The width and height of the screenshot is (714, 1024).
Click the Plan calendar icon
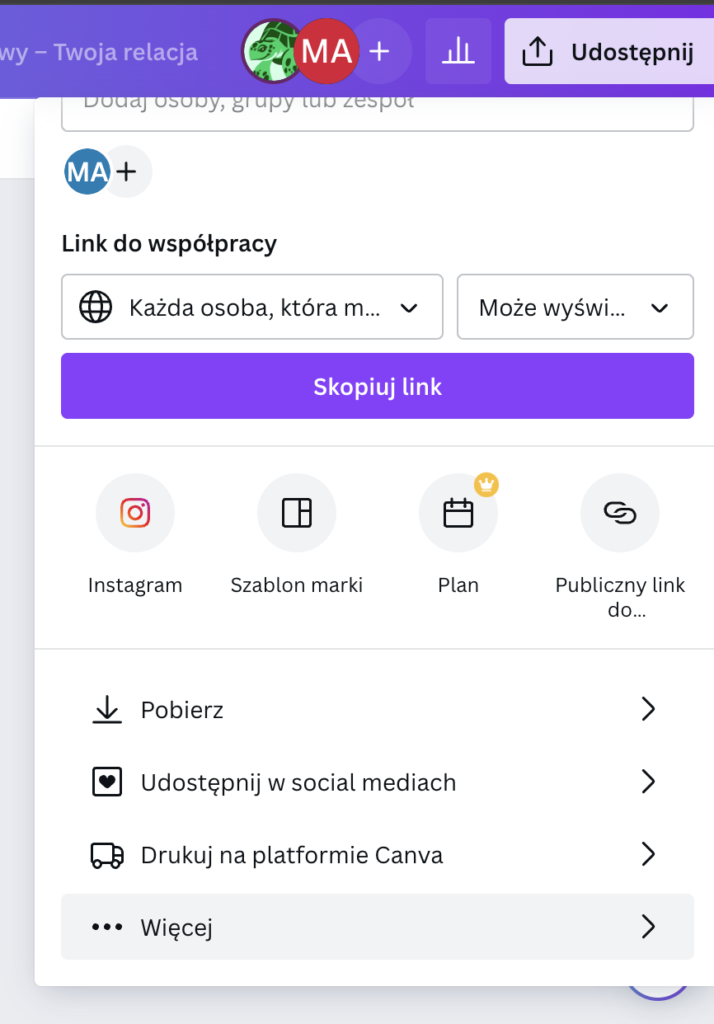(x=458, y=513)
